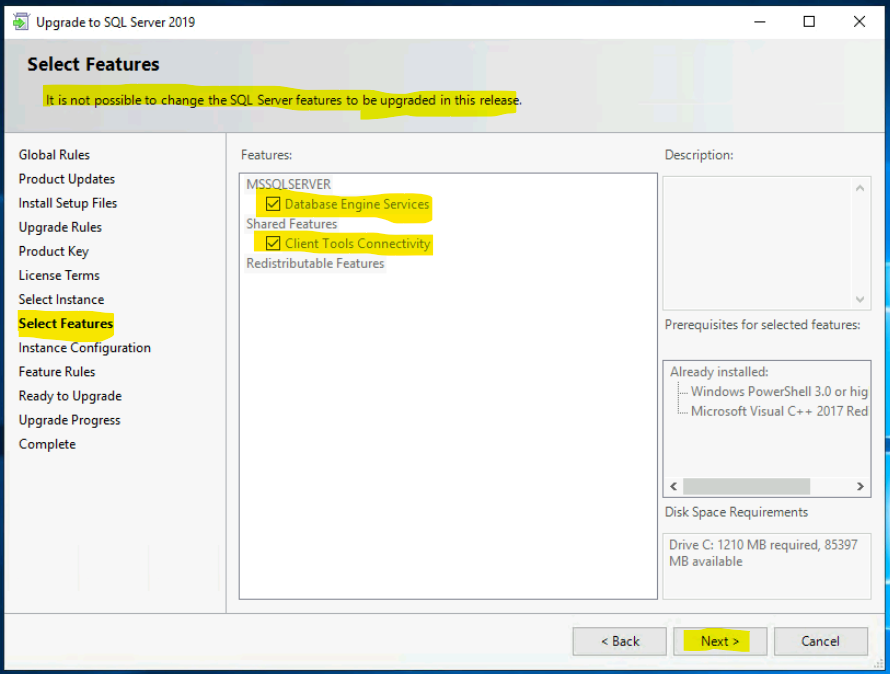
Task: Open the License Terms step
Action: [59, 275]
